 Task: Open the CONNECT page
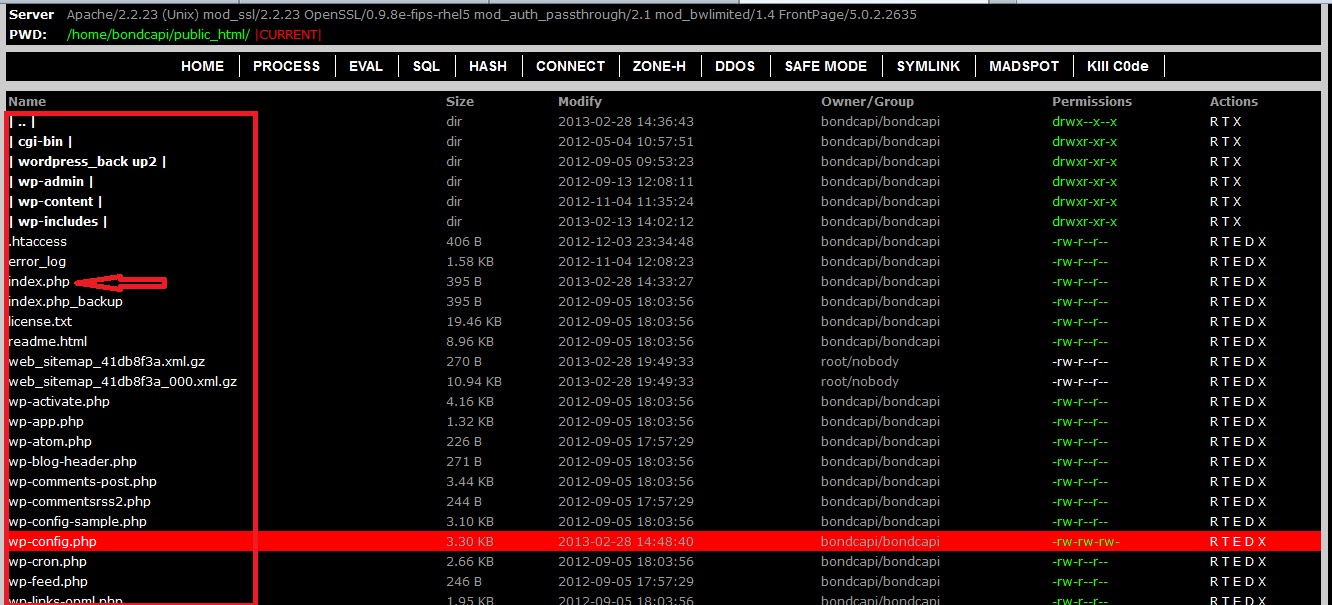click(x=570, y=66)
